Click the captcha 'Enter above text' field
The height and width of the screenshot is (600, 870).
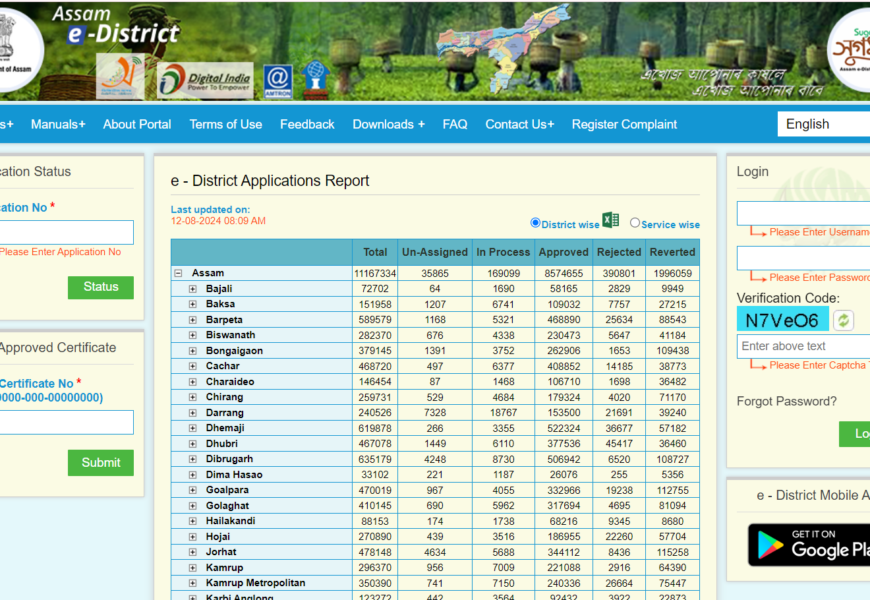point(805,346)
